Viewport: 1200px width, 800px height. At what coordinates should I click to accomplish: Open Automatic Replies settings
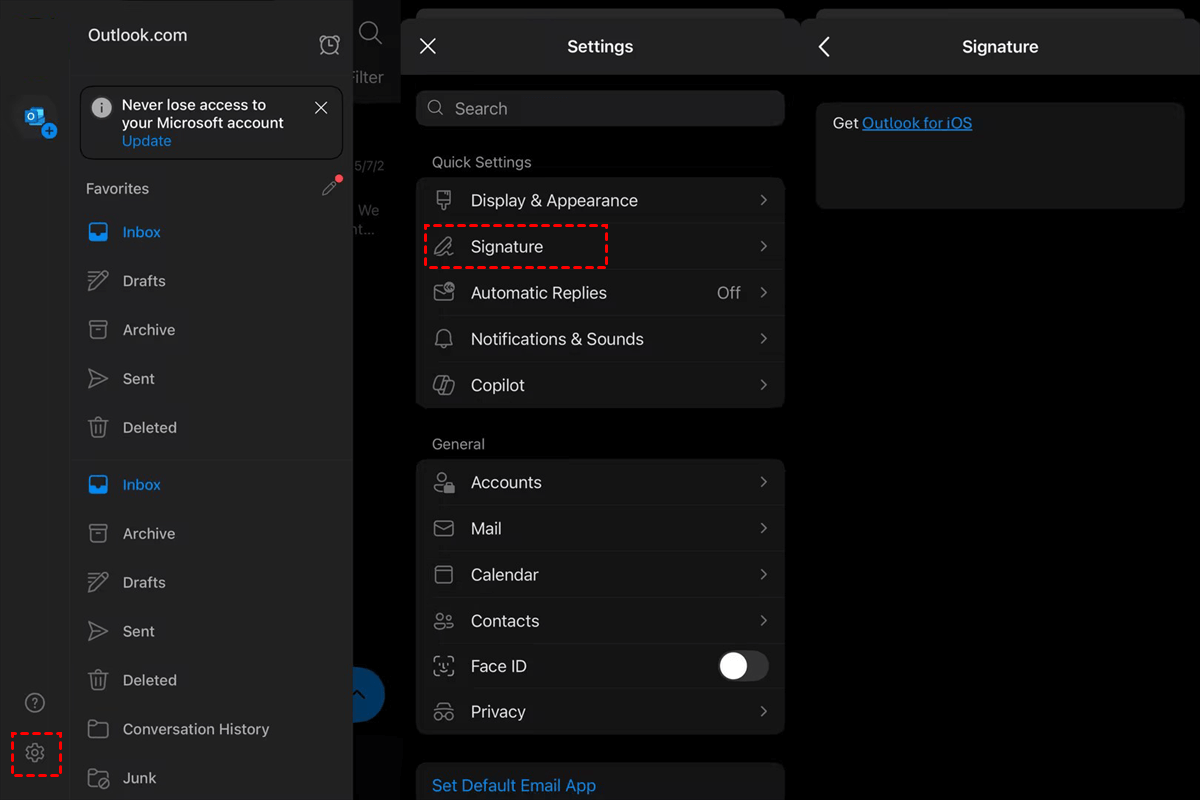tap(600, 293)
